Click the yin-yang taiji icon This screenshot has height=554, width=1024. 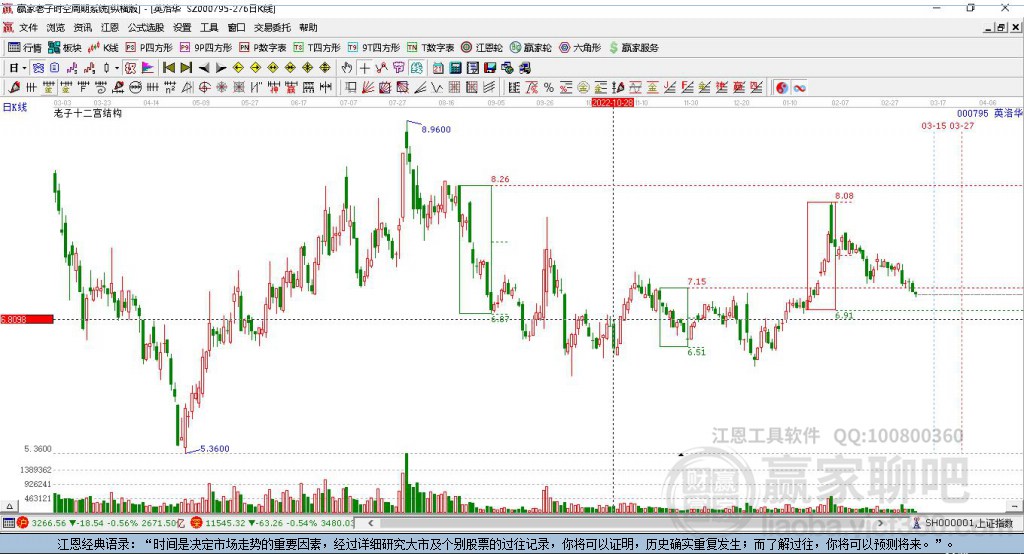click(782, 88)
